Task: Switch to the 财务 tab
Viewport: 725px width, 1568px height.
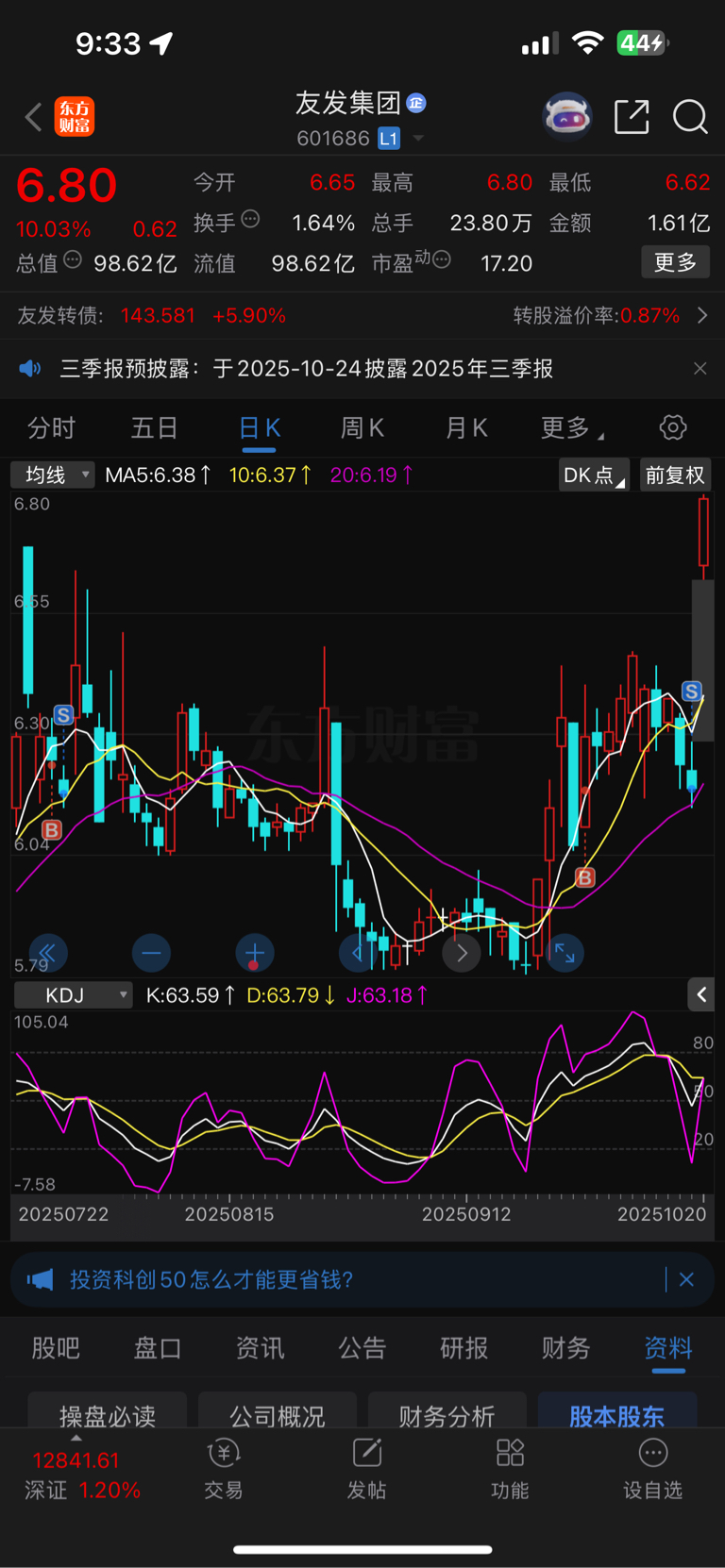Action: (565, 1348)
